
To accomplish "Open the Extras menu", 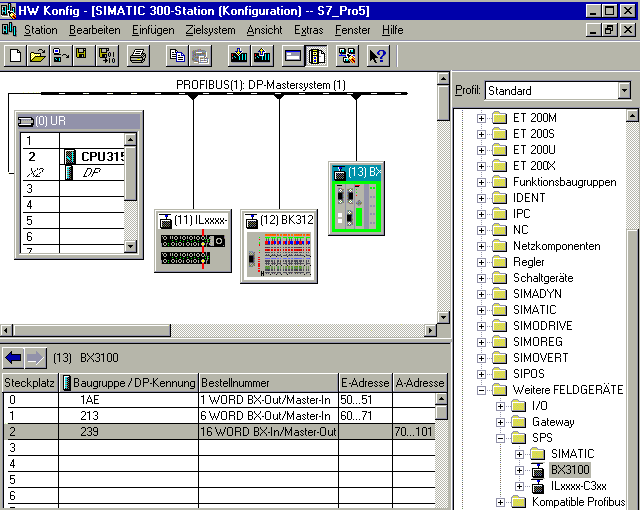I will [309, 30].
